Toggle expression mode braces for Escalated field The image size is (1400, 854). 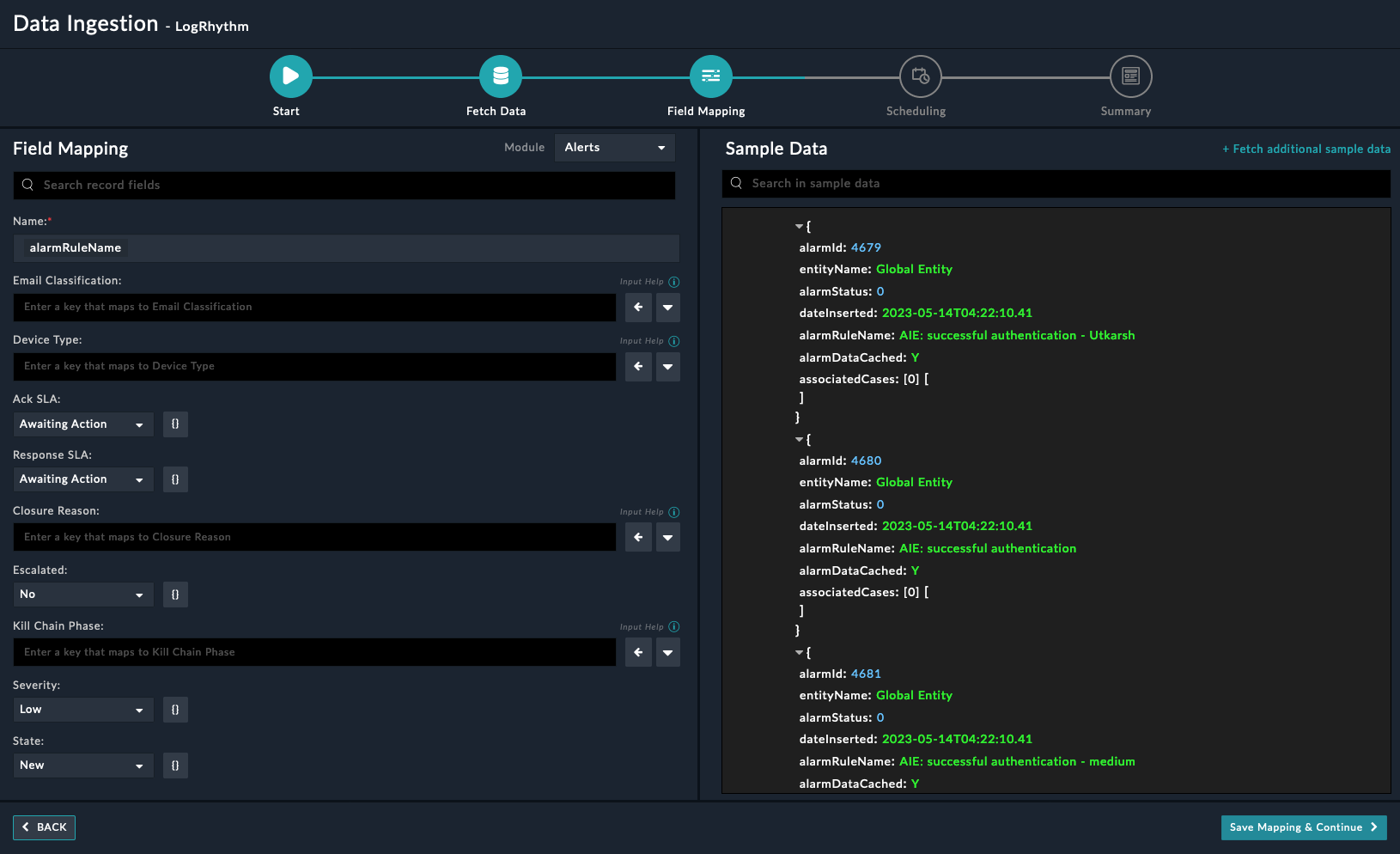[x=175, y=595]
